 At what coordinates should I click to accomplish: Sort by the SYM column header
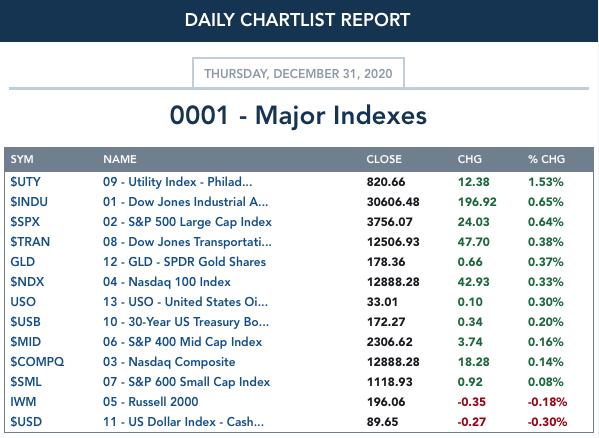click(x=22, y=159)
